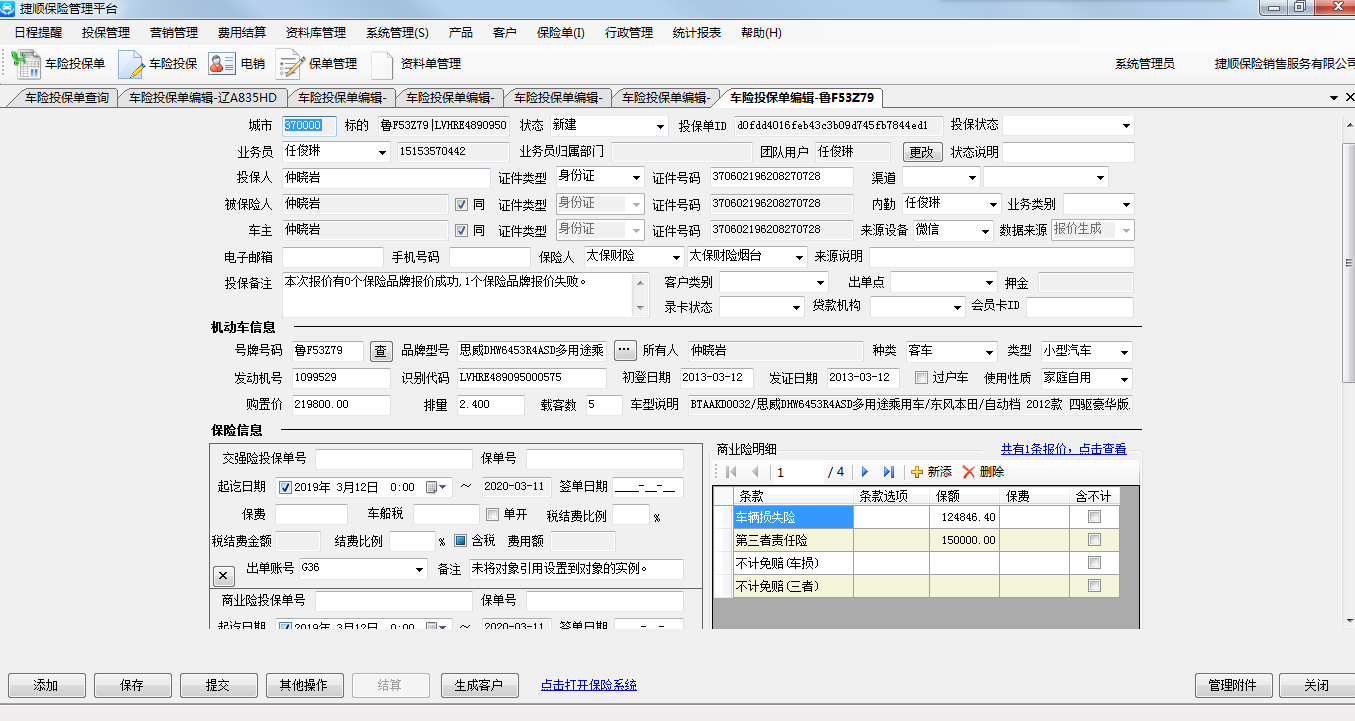The image size is (1355, 721).
Task: Open the 点击打开保险系统 link
Action: pyautogui.click(x=588, y=685)
